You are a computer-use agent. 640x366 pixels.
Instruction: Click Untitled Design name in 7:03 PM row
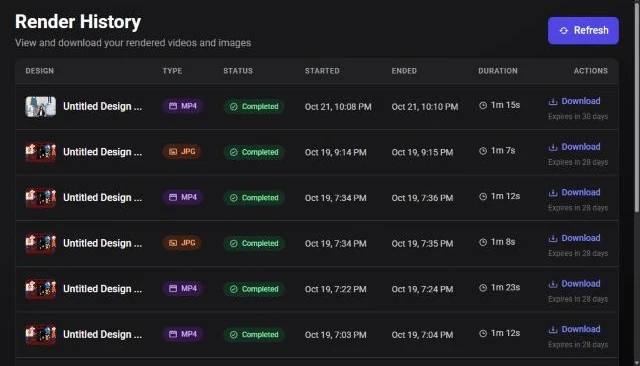coord(102,335)
